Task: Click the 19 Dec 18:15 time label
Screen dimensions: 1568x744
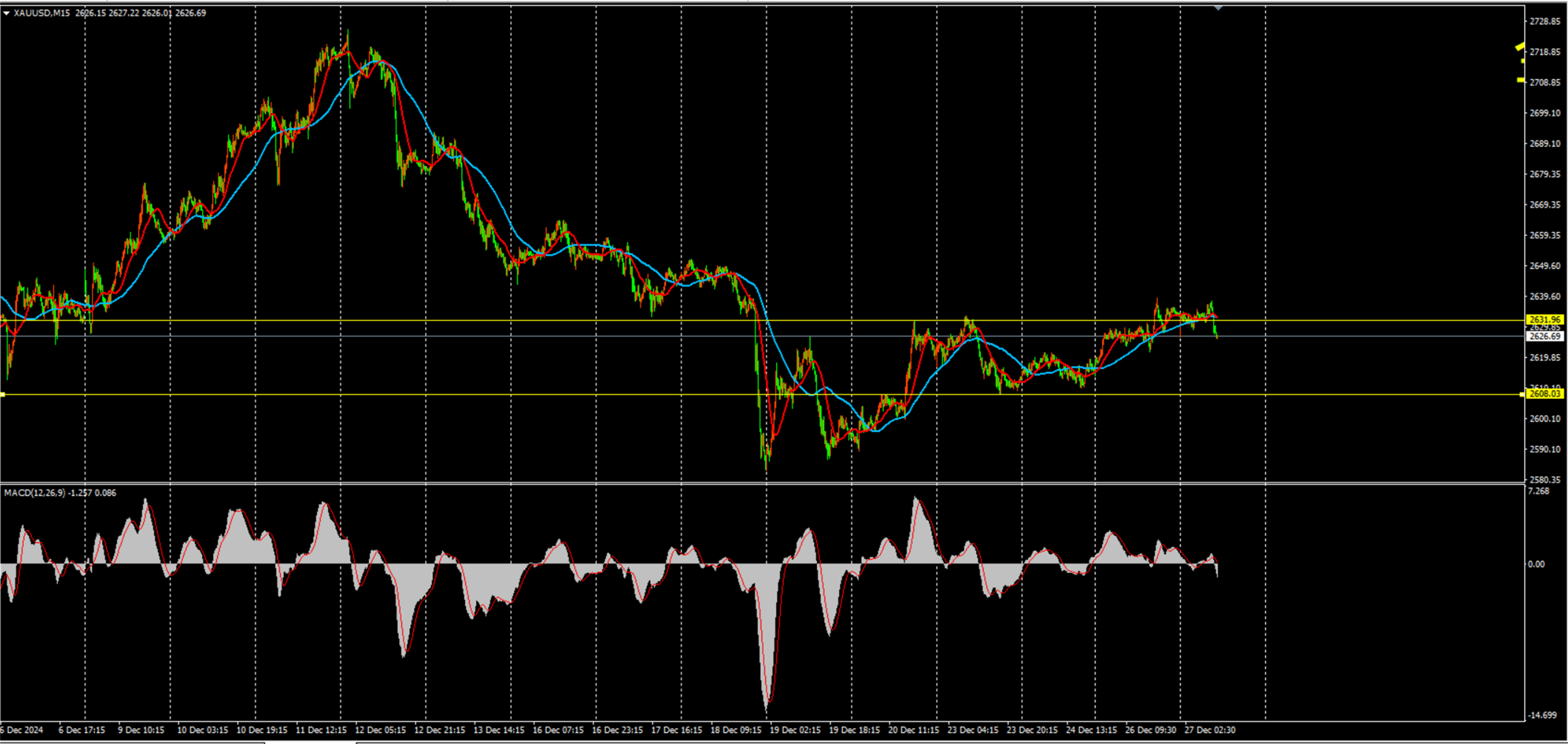Action: pos(855,730)
